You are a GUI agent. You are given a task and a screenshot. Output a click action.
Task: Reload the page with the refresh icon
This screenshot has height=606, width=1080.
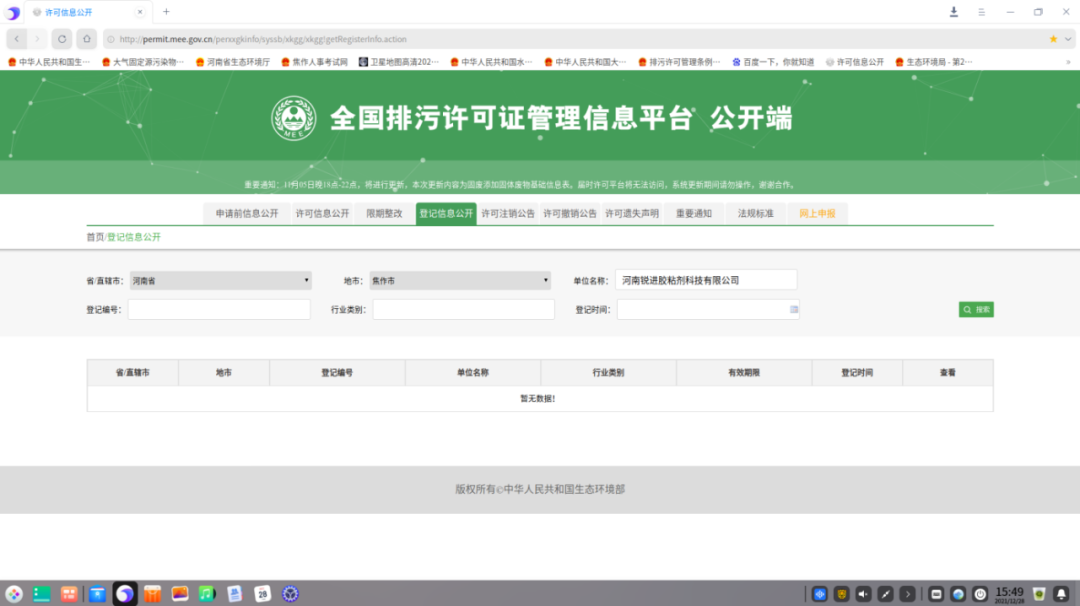click(62, 39)
